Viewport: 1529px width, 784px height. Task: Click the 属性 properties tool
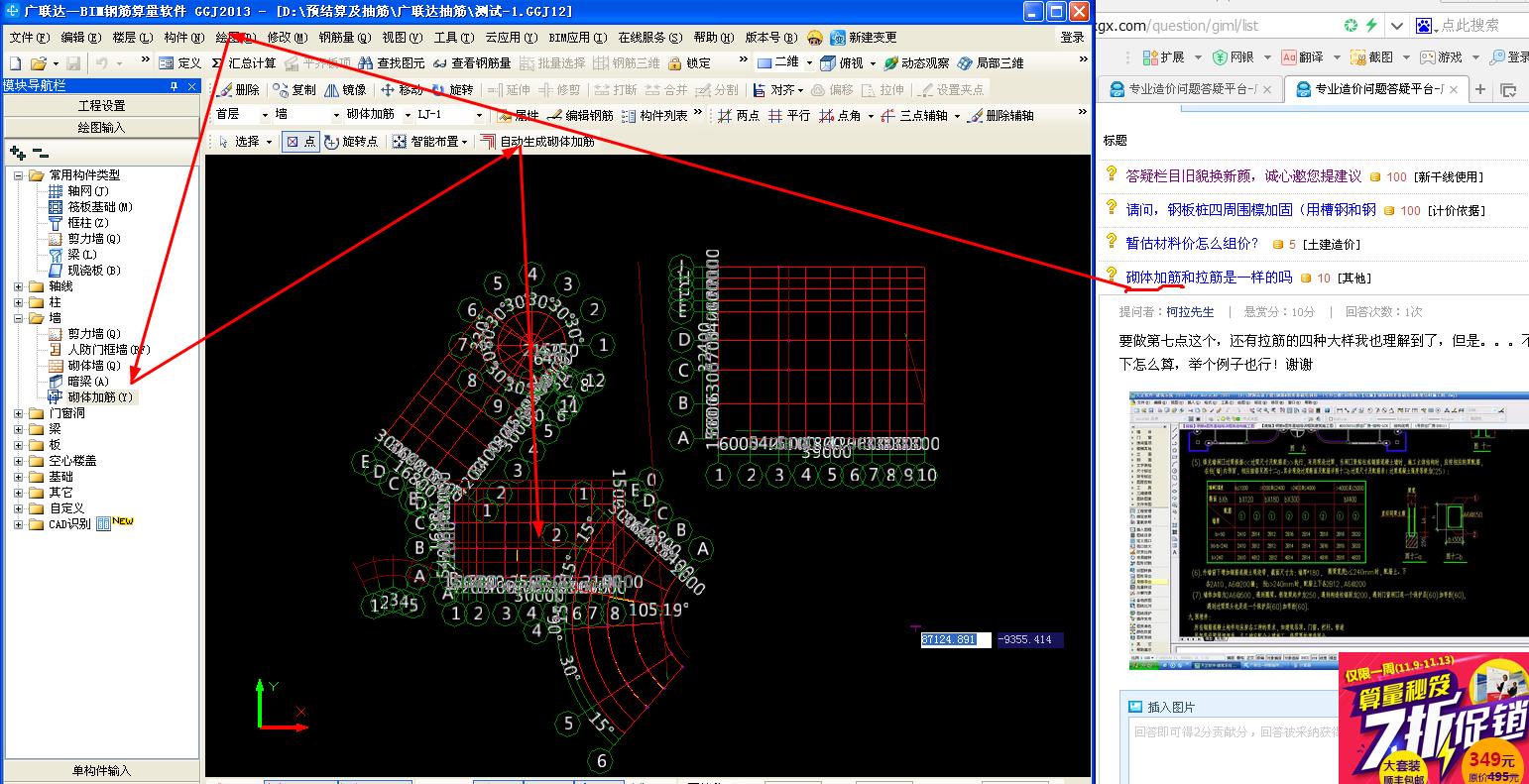click(x=518, y=115)
